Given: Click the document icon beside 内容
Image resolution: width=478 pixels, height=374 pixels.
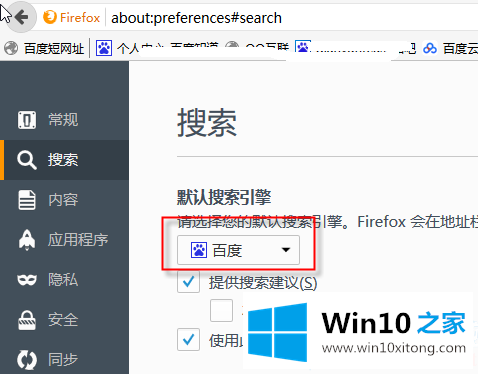Looking at the screenshot, I should pyautogui.click(x=27, y=200).
